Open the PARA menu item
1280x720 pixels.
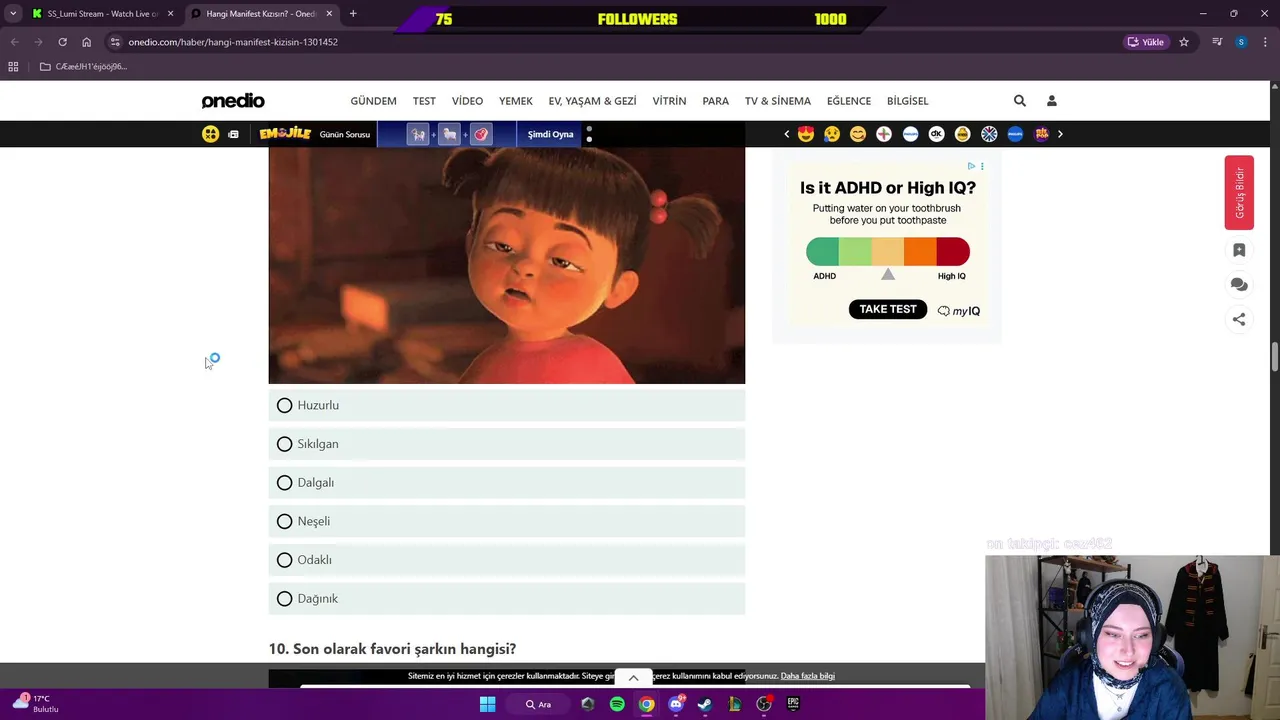(715, 101)
